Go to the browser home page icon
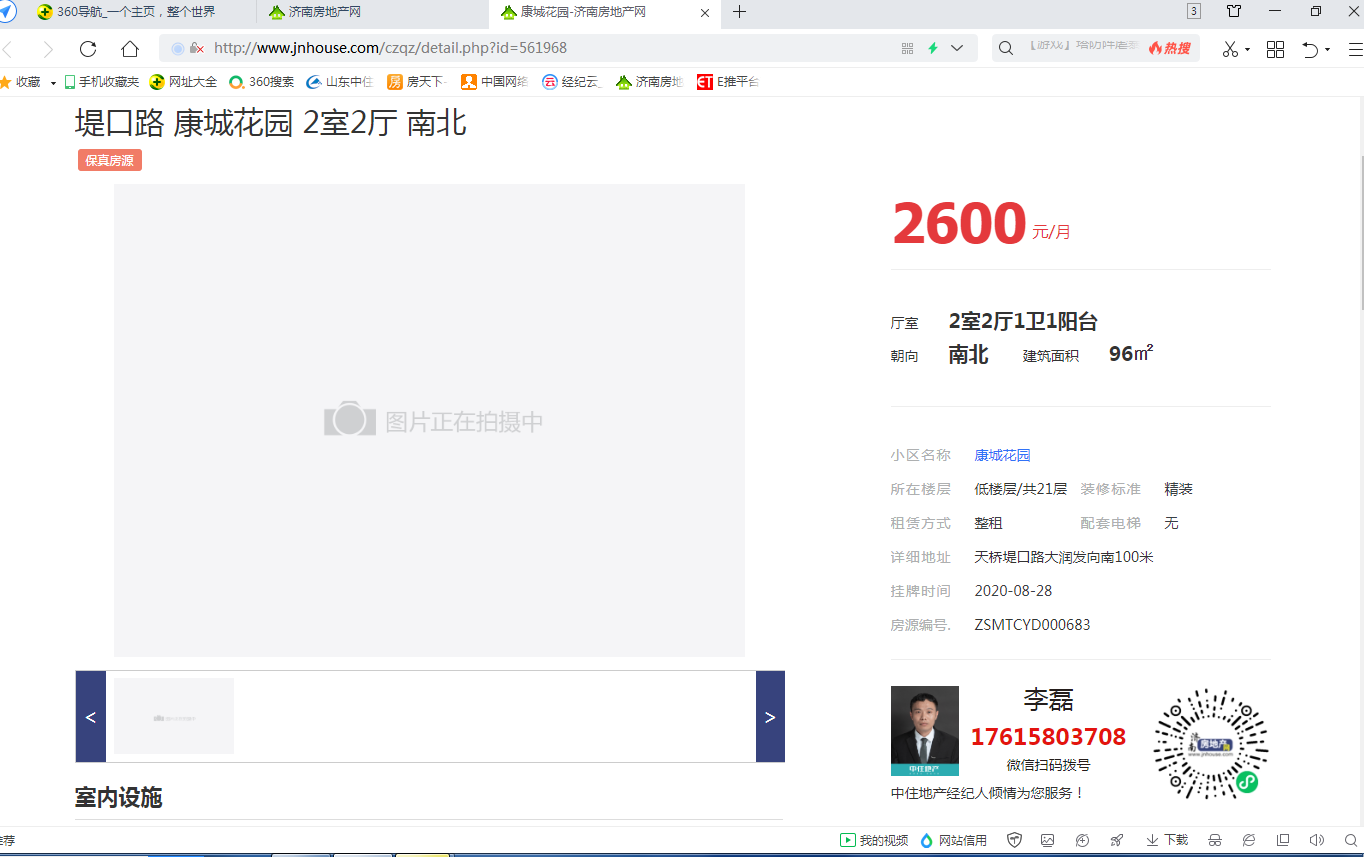This screenshot has height=857, width=1364. coord(130,49)
